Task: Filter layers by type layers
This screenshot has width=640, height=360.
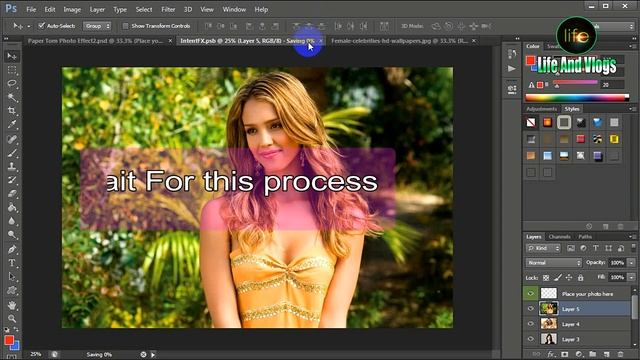Action: [596, 248]
